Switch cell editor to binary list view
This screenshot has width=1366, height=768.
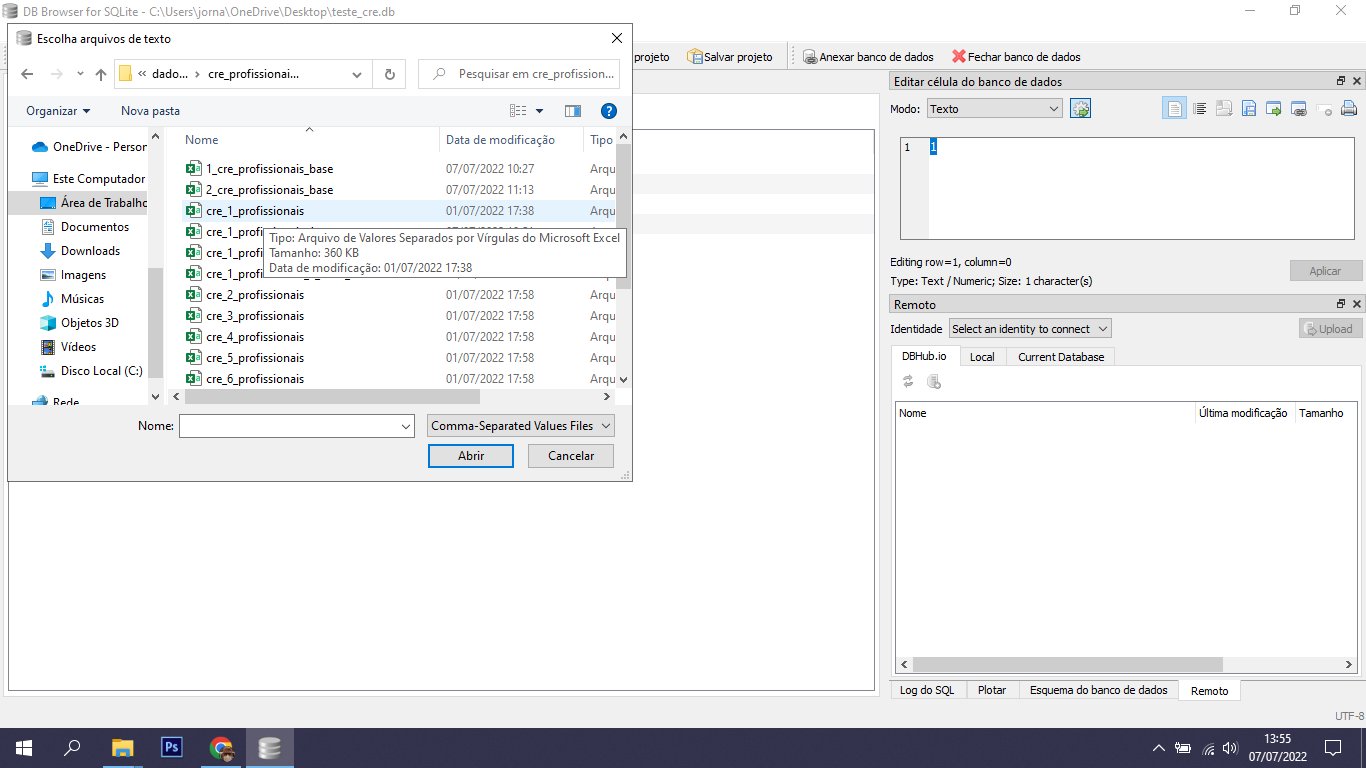pos(1199,108)
